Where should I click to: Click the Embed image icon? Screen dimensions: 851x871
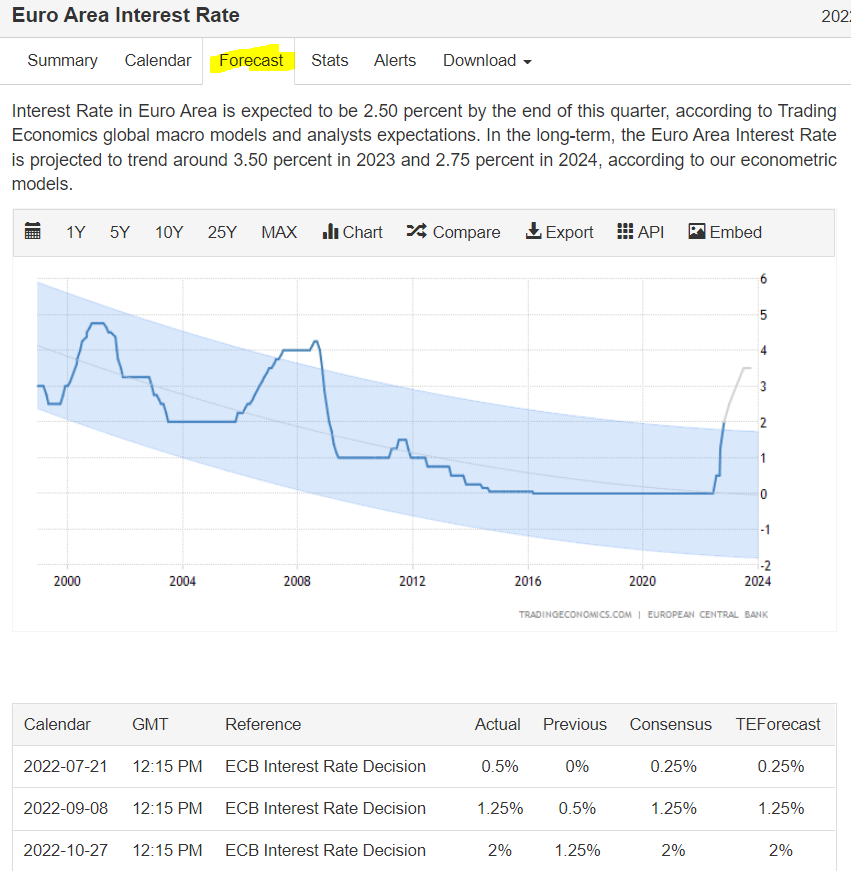tap(697, 232)
